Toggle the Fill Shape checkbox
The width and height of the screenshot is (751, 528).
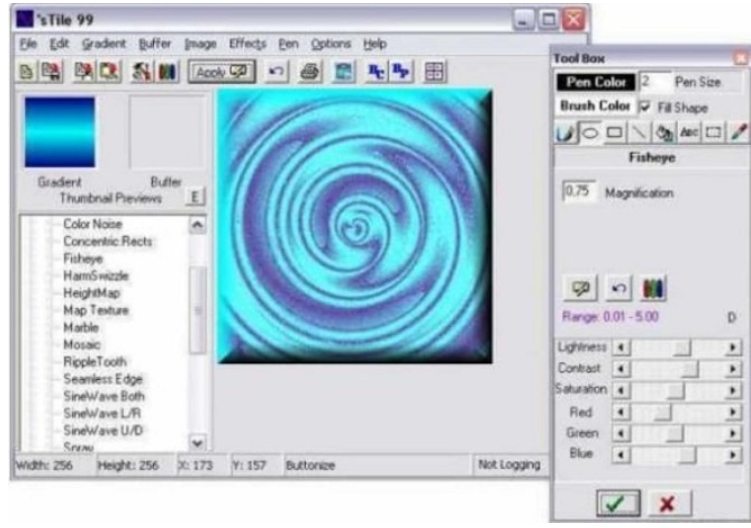click(x=646, y=107)
